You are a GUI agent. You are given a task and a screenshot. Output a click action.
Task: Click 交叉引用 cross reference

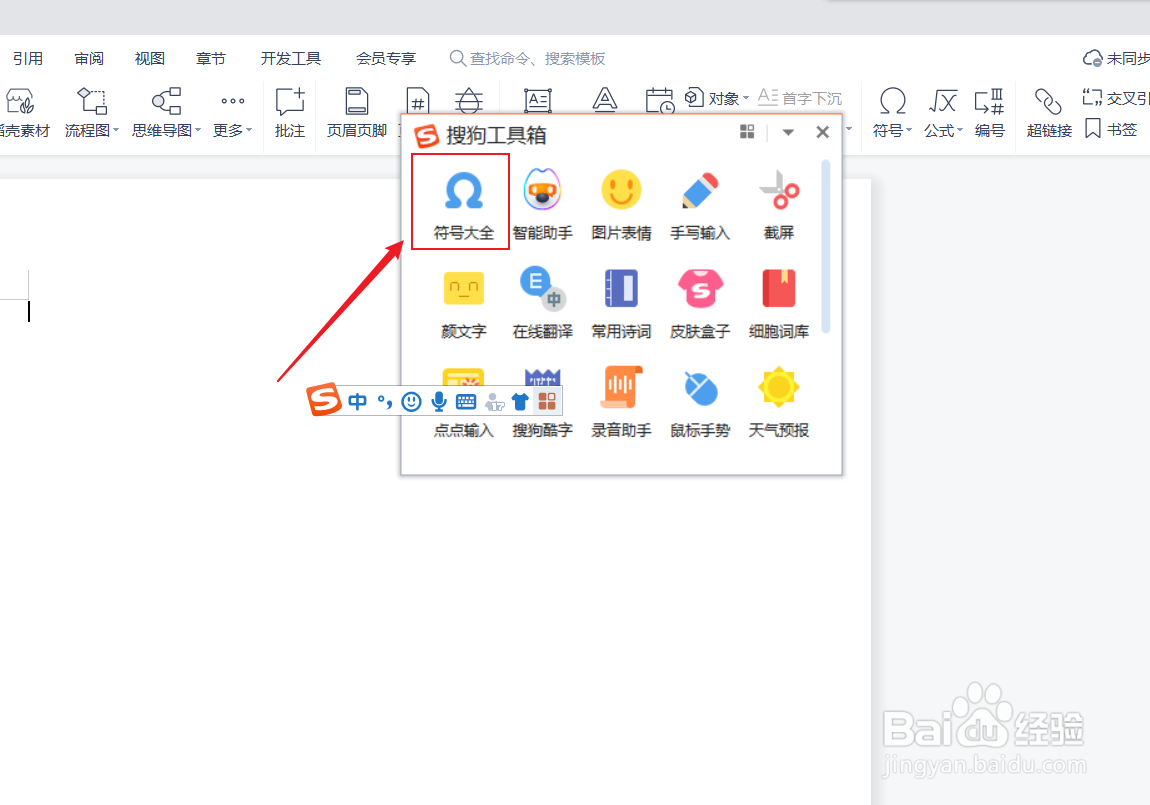click(x=1116, y=98)
